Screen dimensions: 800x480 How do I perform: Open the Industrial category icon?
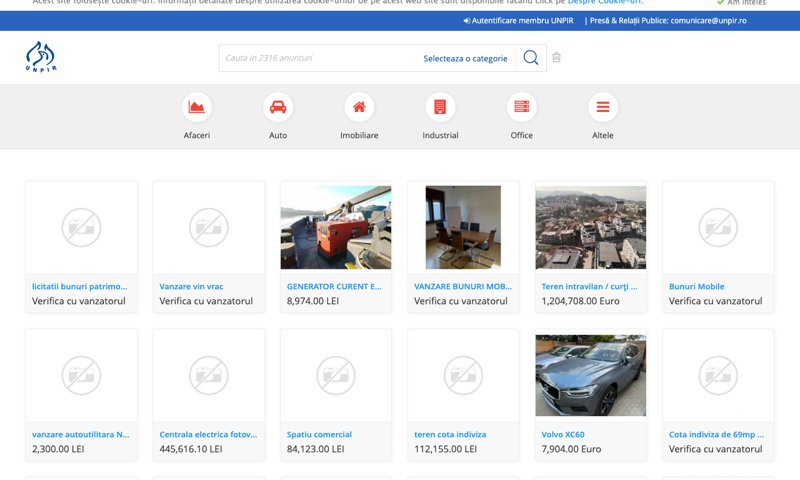coord(440,107)
